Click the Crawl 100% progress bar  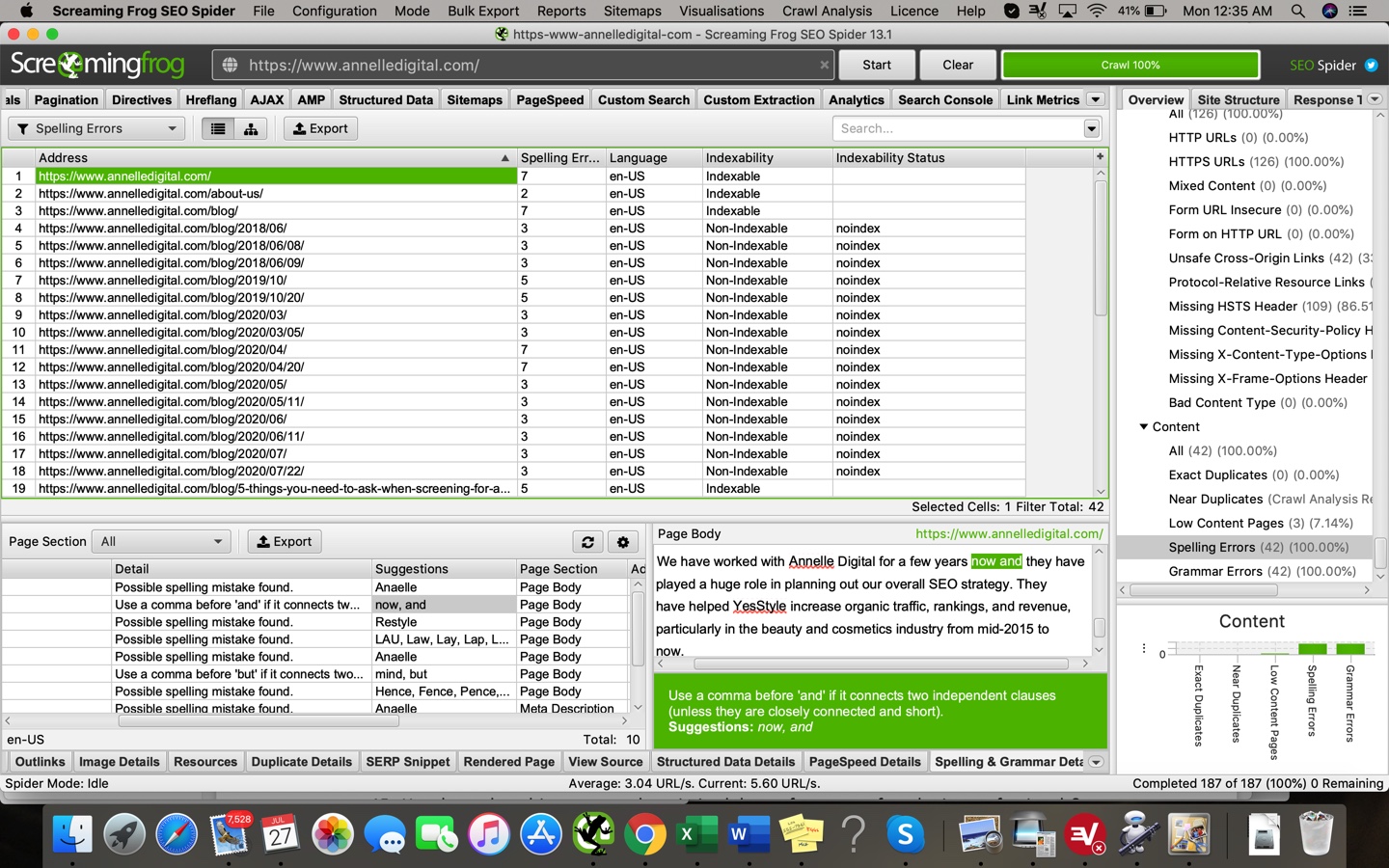pos(1130,65)
